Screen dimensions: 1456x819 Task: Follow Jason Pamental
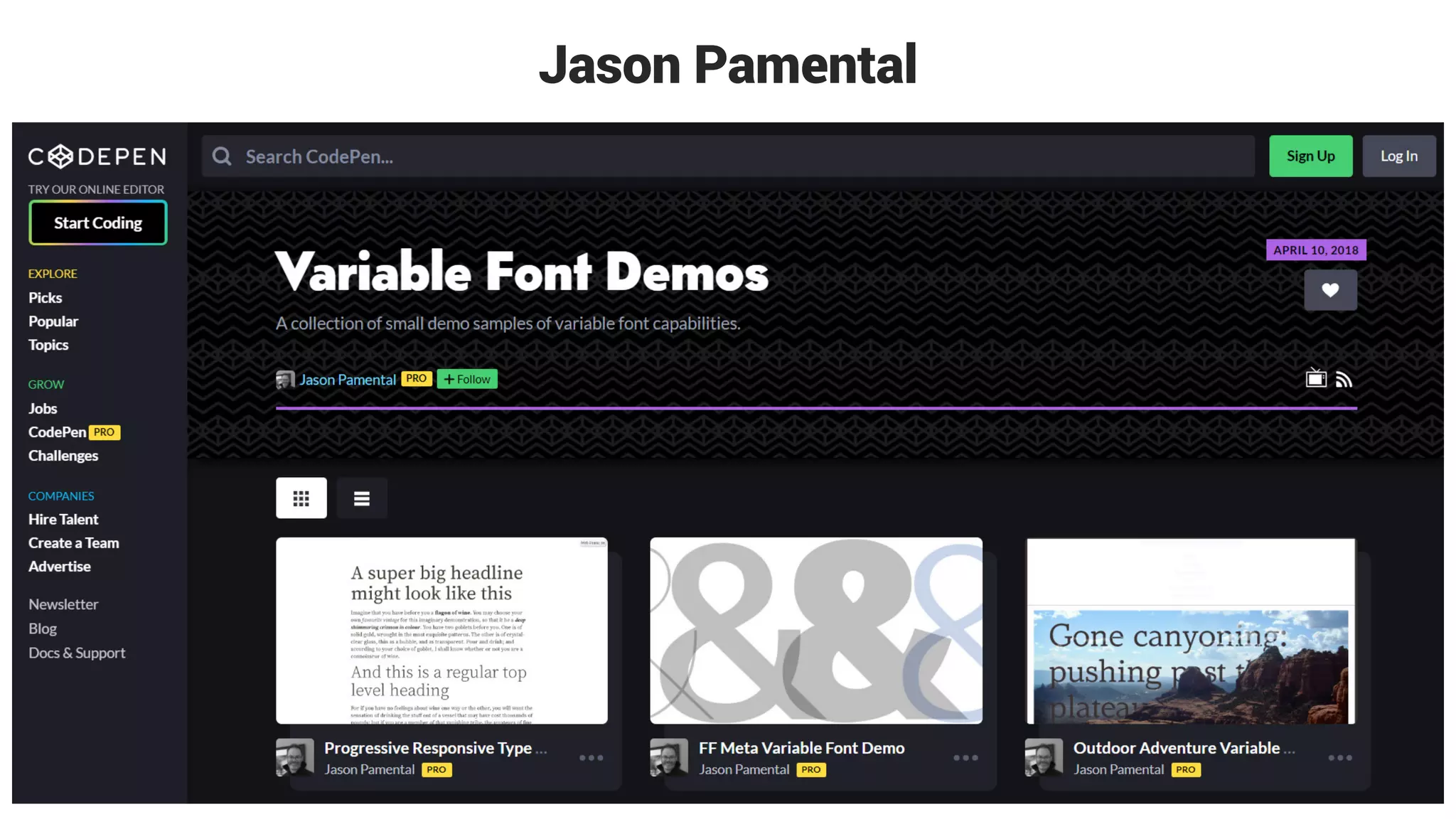tap(467, 379)
